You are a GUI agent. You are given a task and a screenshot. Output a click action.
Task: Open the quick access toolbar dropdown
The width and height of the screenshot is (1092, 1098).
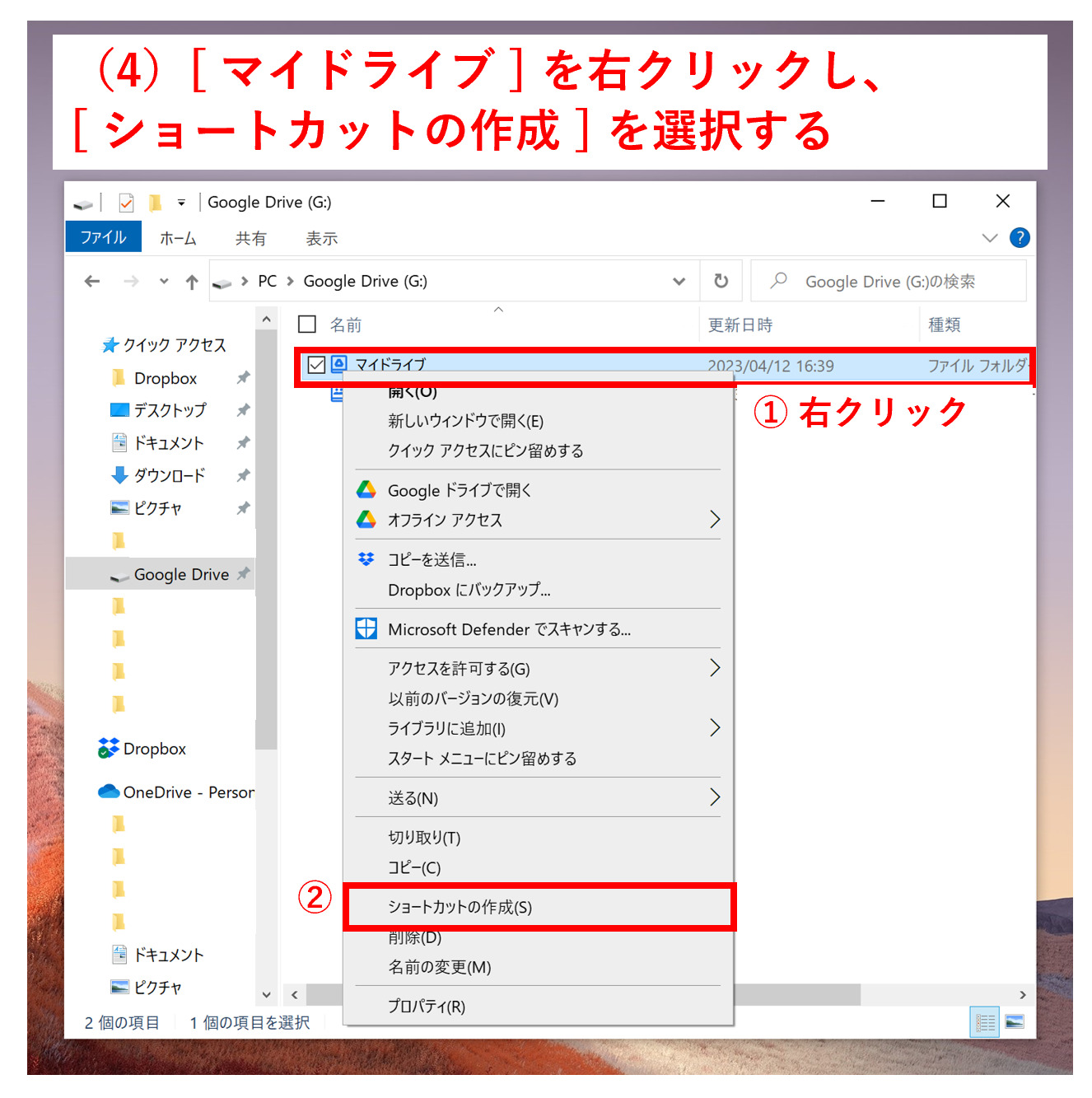point(181,203)
